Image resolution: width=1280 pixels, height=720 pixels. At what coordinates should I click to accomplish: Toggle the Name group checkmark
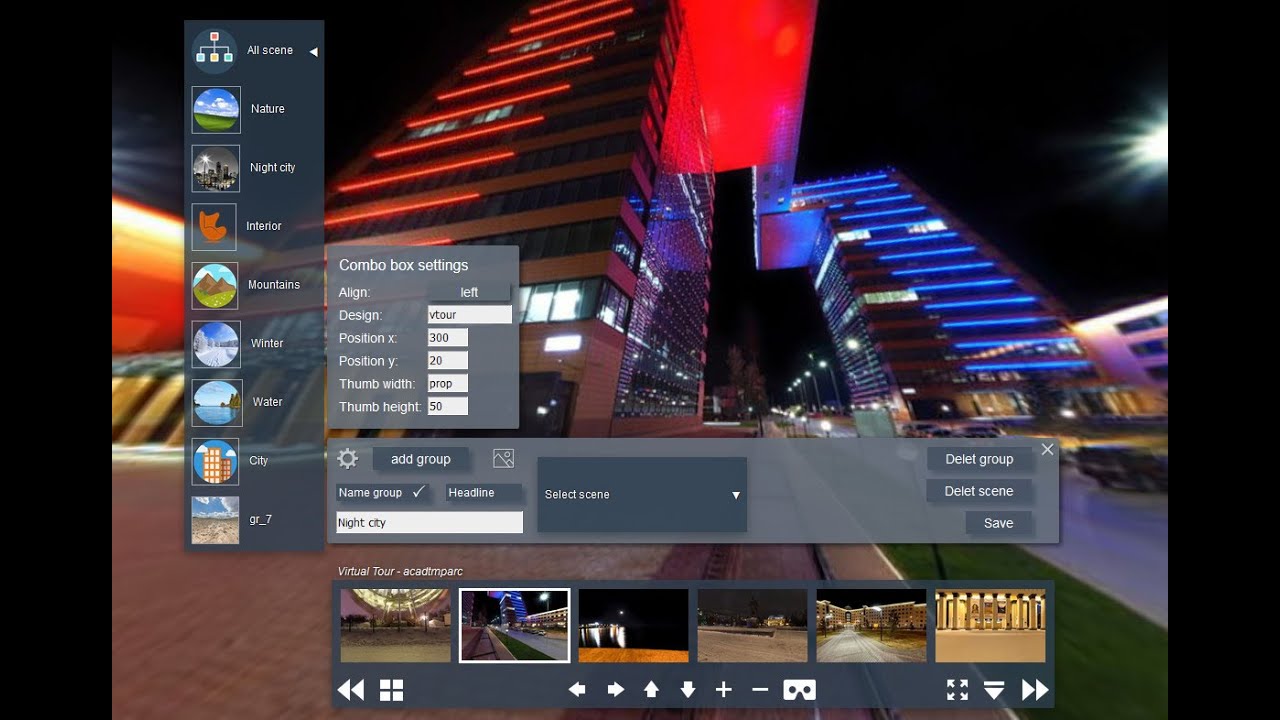pos(419,492)
